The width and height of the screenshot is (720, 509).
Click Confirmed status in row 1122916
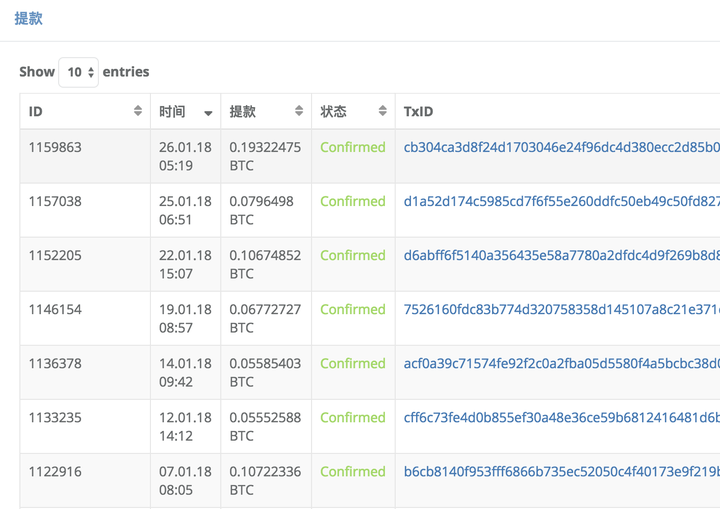353,472
